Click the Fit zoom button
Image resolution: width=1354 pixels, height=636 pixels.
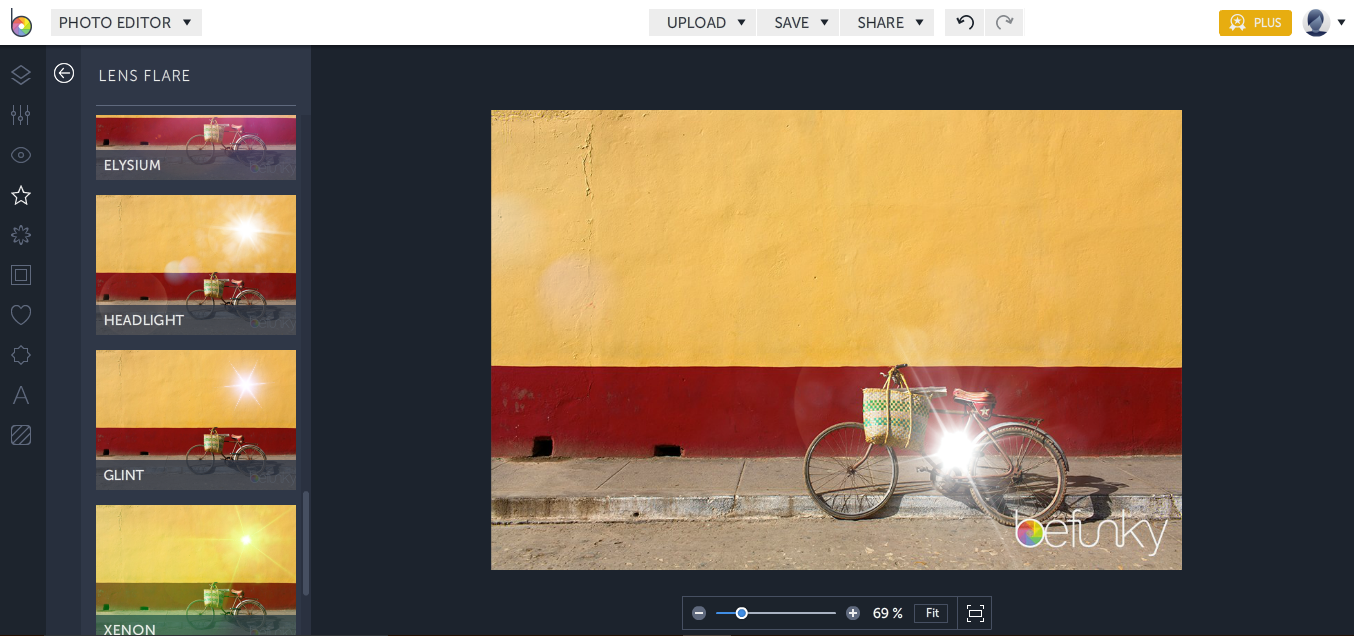click(932, 613)
